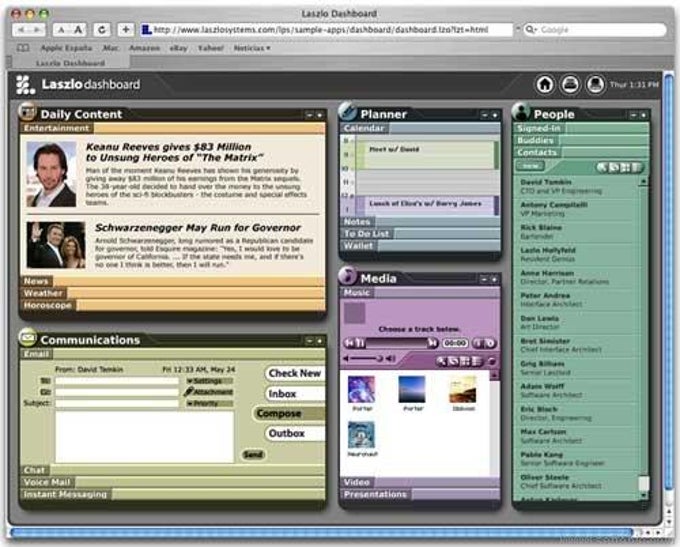Reload the page with refresh button
The height and width of the screenshot is (547, 680).
(101, 30)
